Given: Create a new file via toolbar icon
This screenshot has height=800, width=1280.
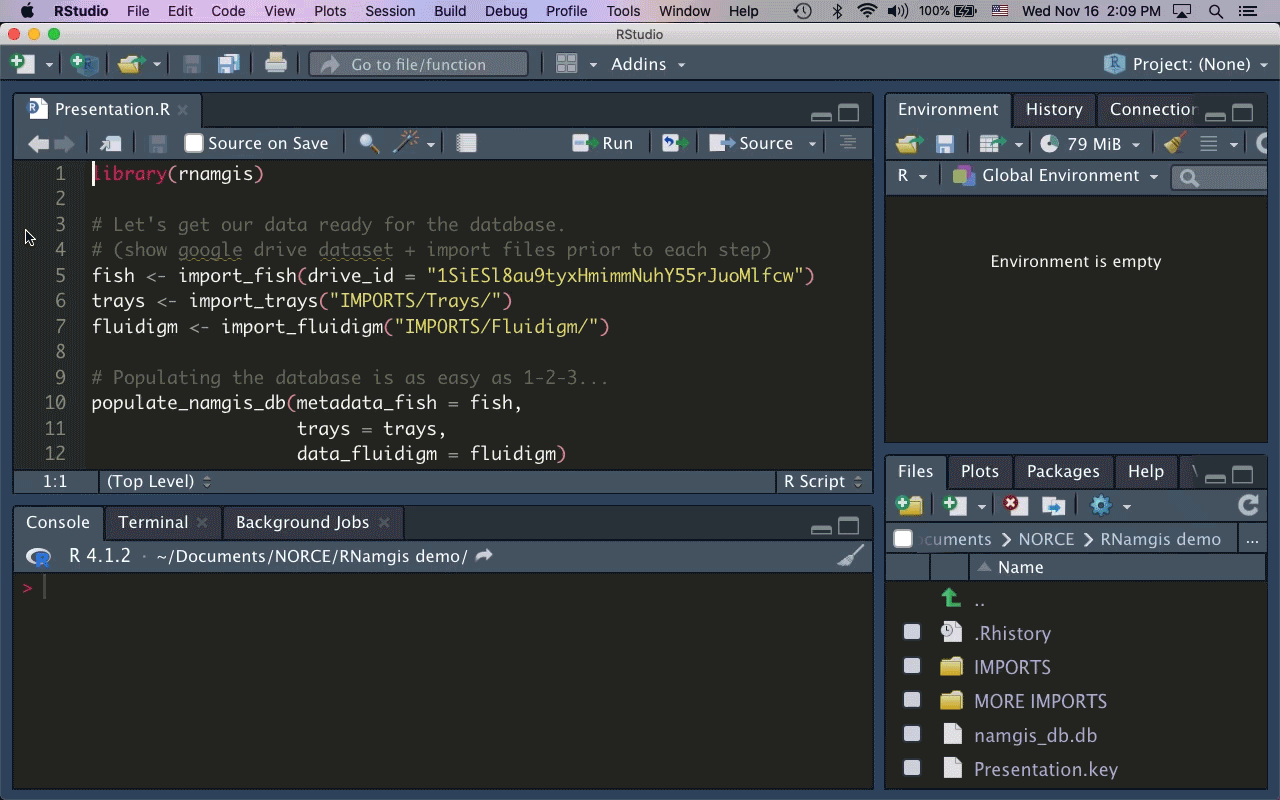Looking at the screenshot, I should pos(22,64).
